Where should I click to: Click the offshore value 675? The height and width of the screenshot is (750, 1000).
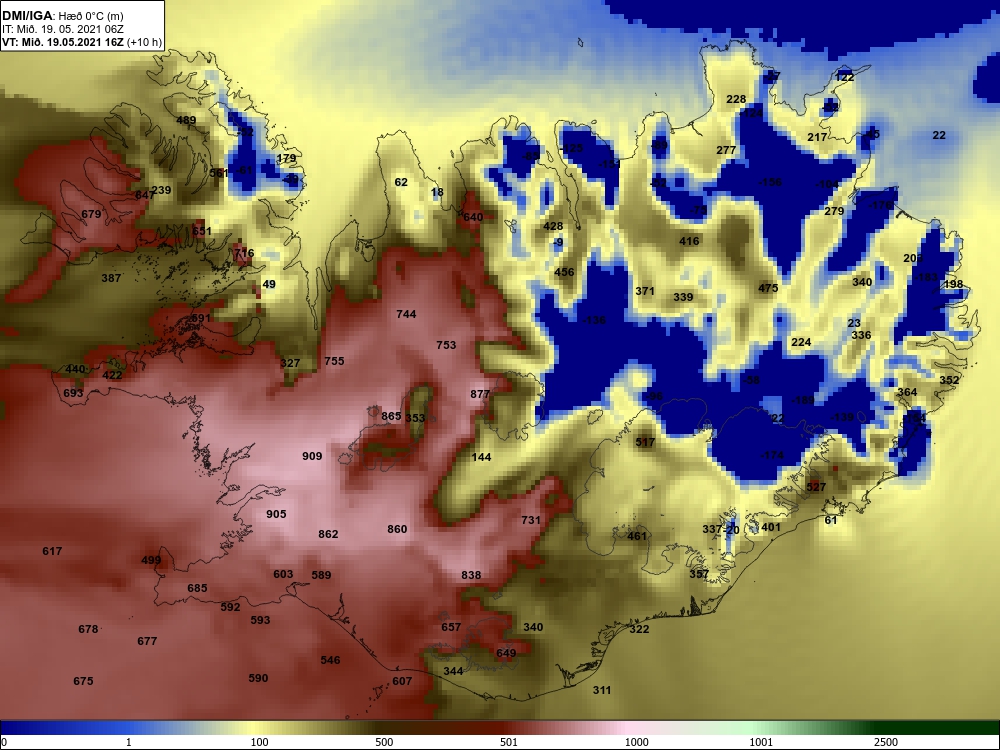[x=84, y=681]
